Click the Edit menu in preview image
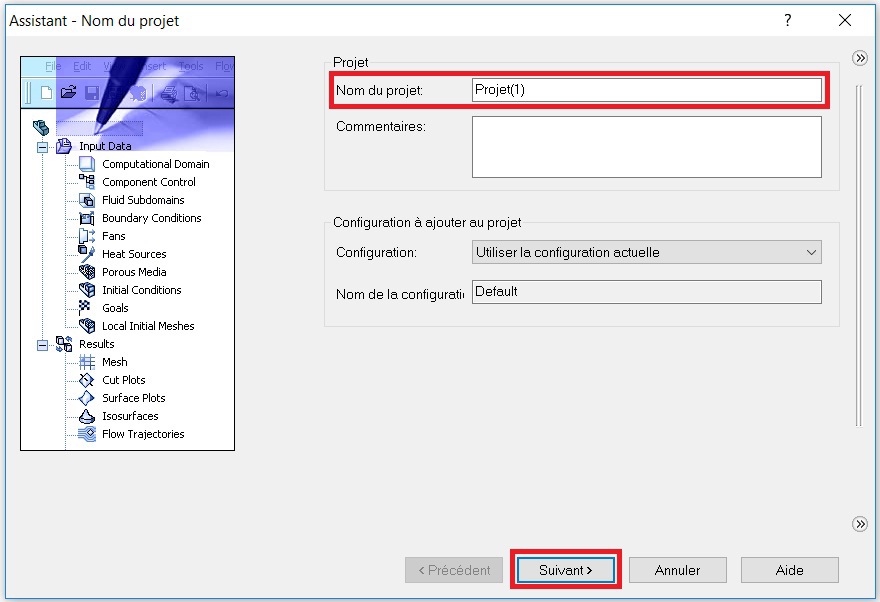This screenshot has width=880, height=602. point(82,66)
